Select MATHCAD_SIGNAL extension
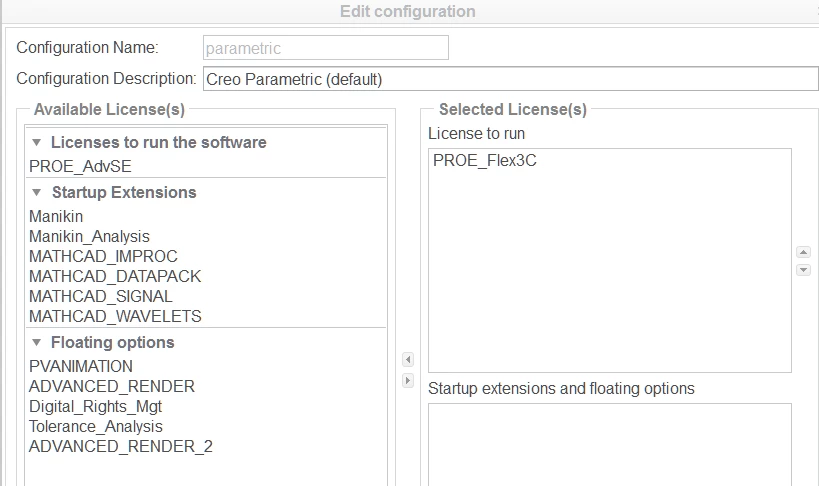The image size is (819, 486). (101, 296)
